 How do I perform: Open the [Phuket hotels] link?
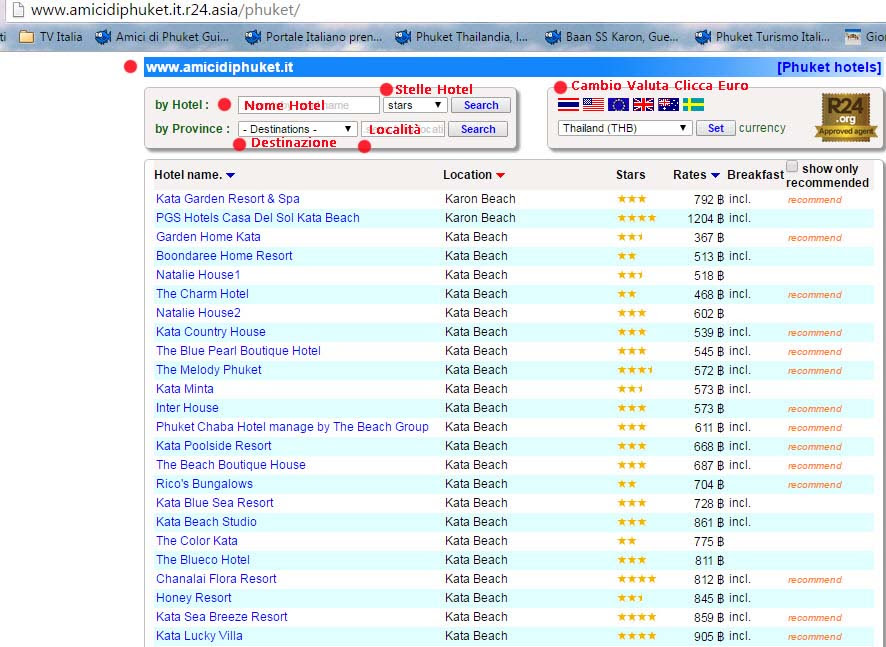(x=829, y=67)
